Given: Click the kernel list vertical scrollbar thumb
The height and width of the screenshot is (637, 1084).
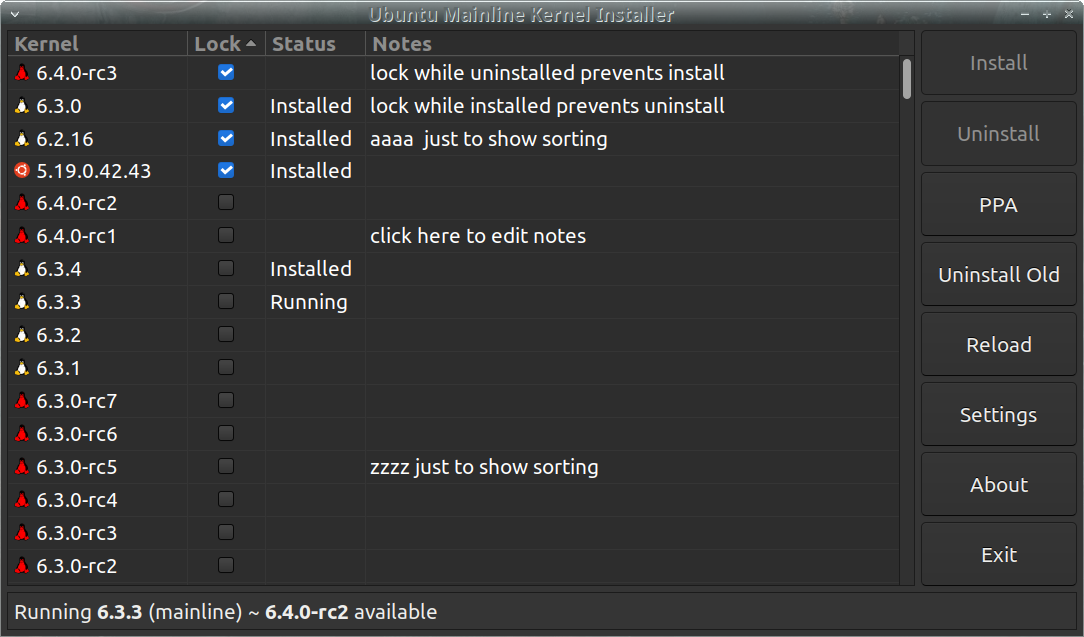Looking at the screenshot, I should [906, 79].
